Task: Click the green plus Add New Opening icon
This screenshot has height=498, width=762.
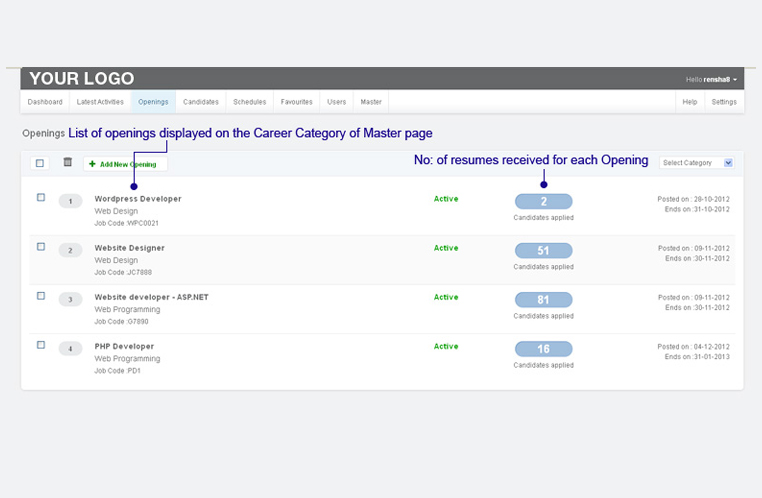Action: click(93, 164)
